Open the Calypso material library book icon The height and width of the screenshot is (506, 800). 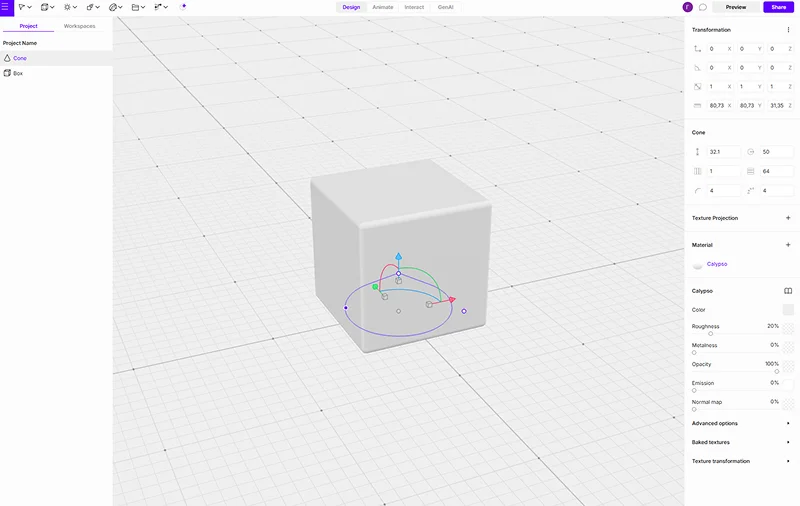788,291
